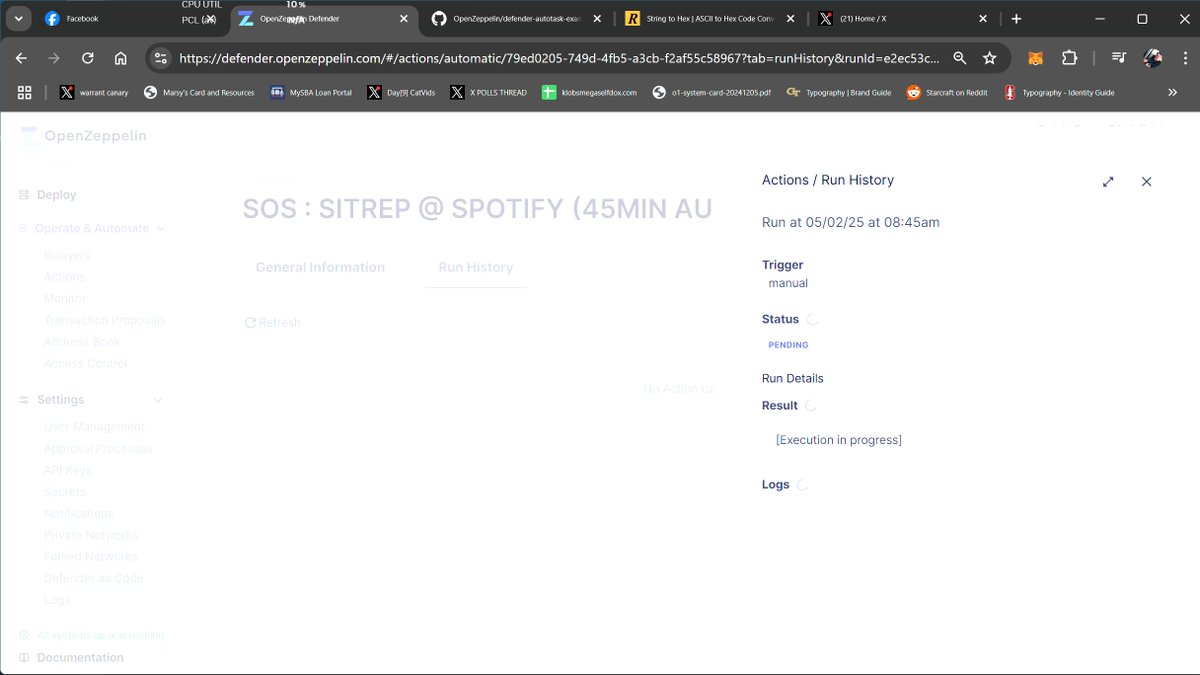Viewport: 1200px width, 675px height.
Task: Collapse the Settings section chevron
Action: tap(158, 400)
